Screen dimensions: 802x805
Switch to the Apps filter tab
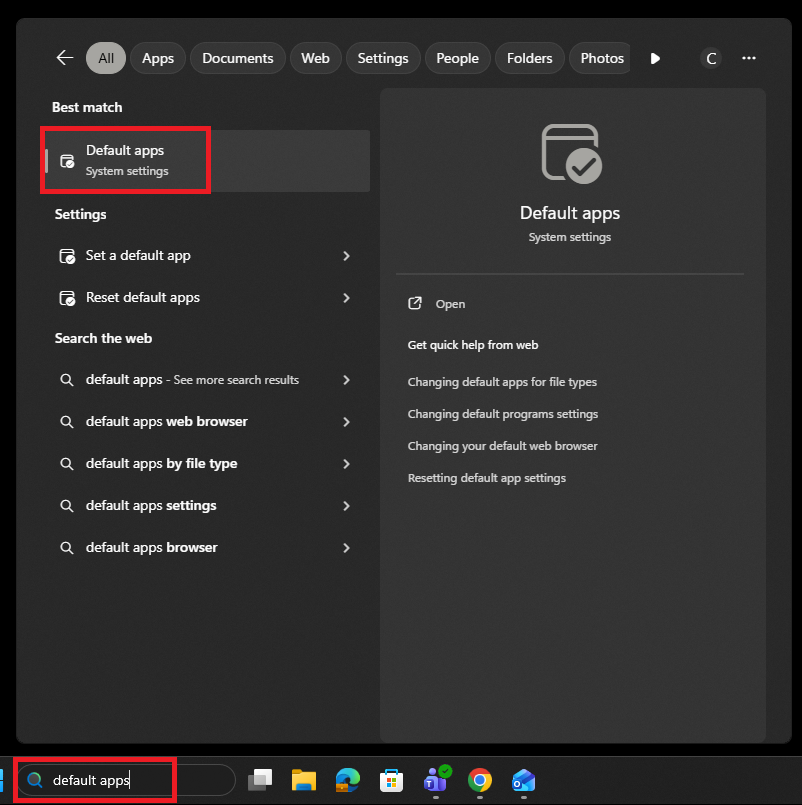[x=158, y=58]
